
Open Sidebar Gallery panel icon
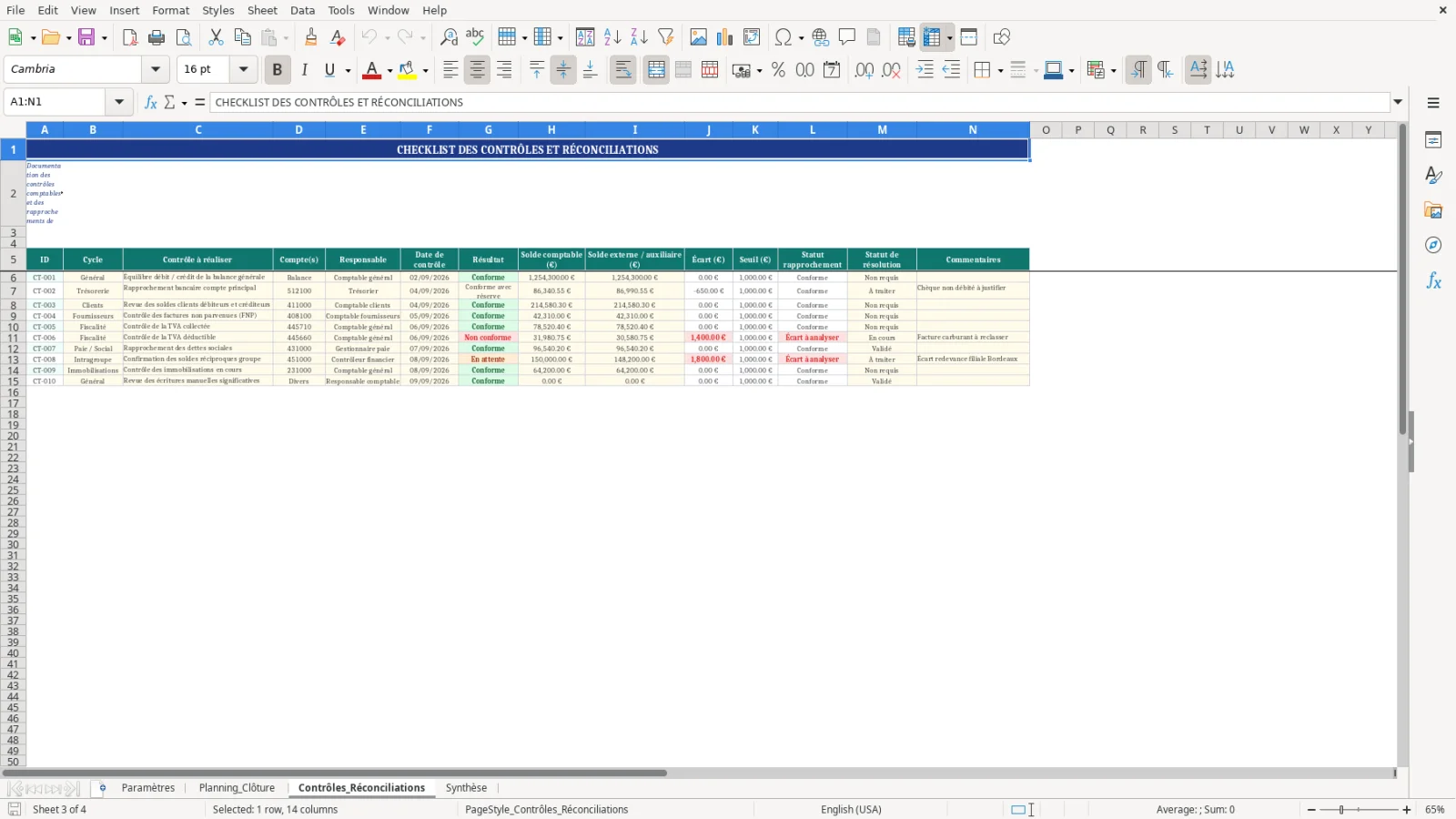pos(1433,210)
